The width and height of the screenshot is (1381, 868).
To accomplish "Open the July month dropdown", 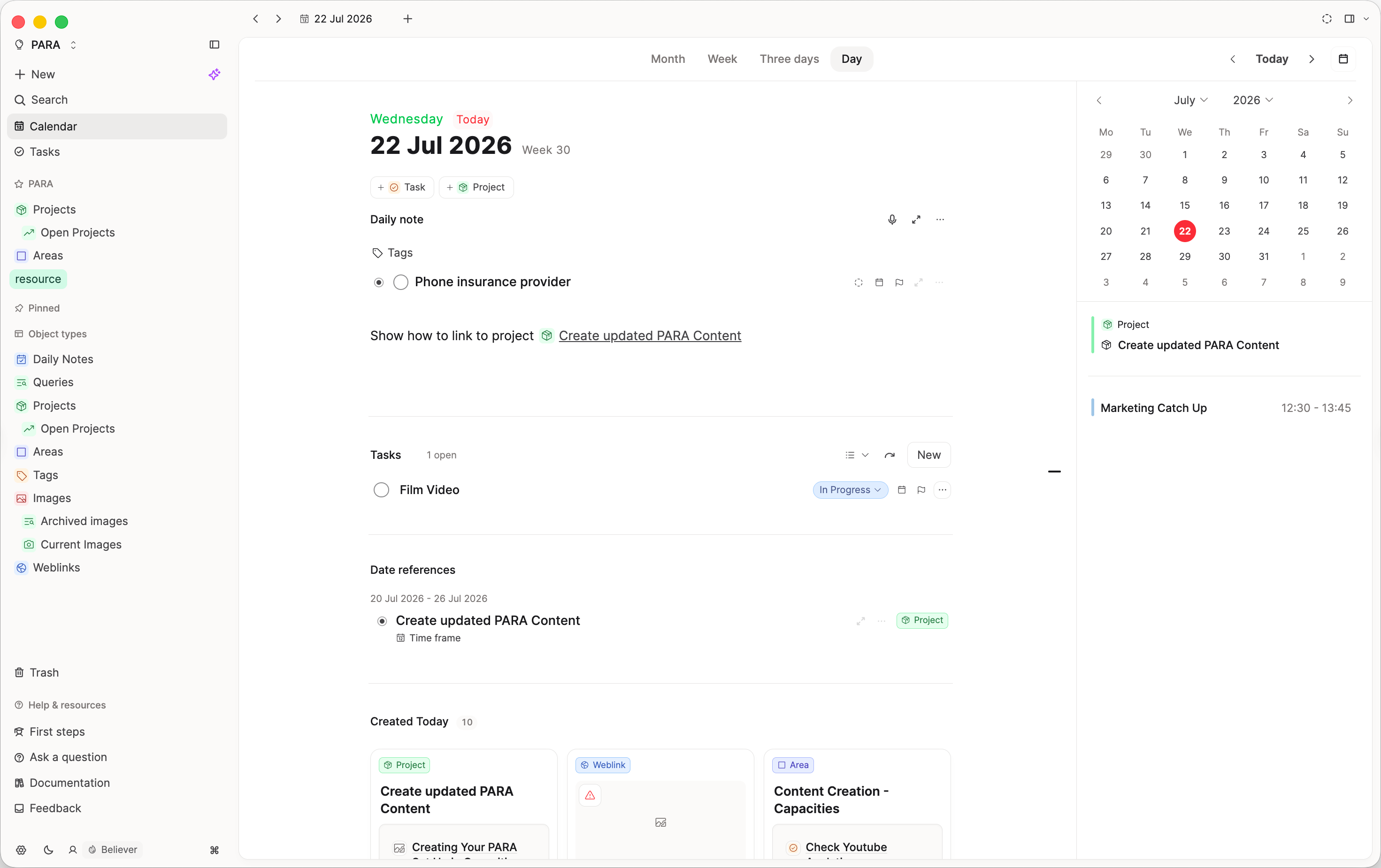I will (1190, 100).
